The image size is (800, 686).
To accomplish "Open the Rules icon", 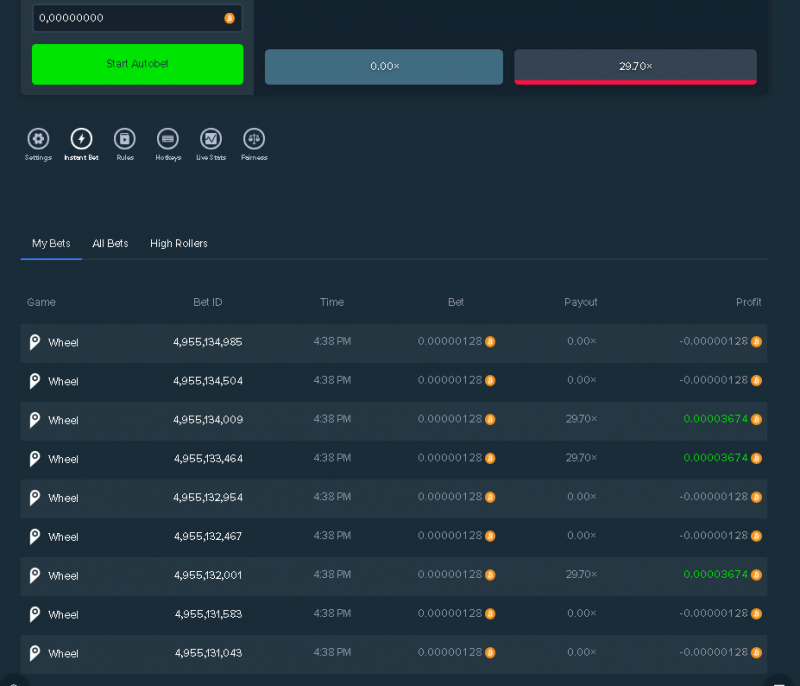I will pyautogui.click(x=124, y=139).
